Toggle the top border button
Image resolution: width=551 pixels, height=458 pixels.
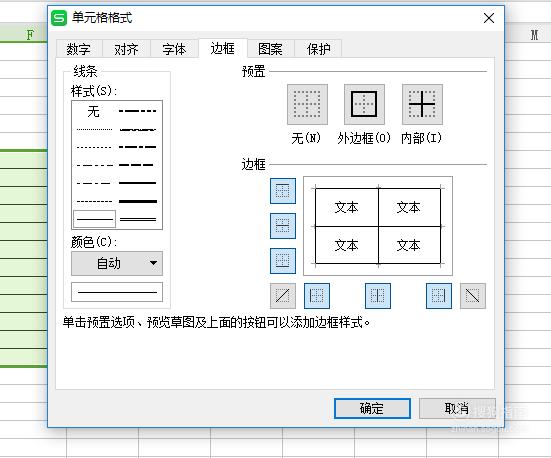283,191
